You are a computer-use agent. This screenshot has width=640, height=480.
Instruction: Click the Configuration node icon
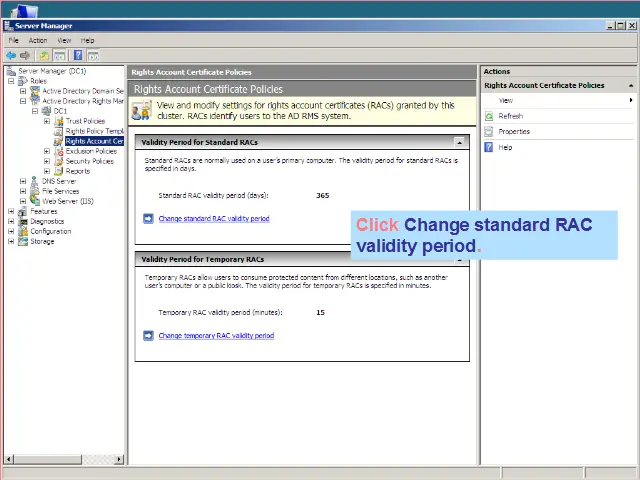pyautogui.click(x=23, y=231)
